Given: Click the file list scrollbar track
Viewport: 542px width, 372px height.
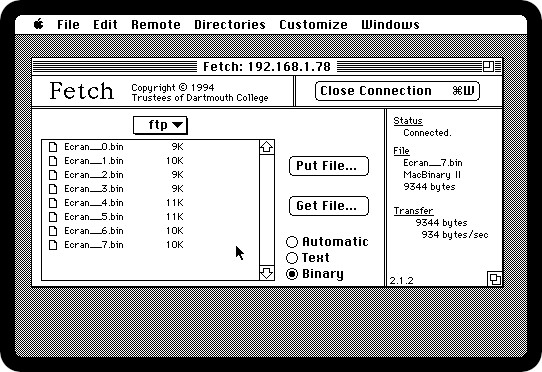Looking at the screenshot, I should point(267,210).
